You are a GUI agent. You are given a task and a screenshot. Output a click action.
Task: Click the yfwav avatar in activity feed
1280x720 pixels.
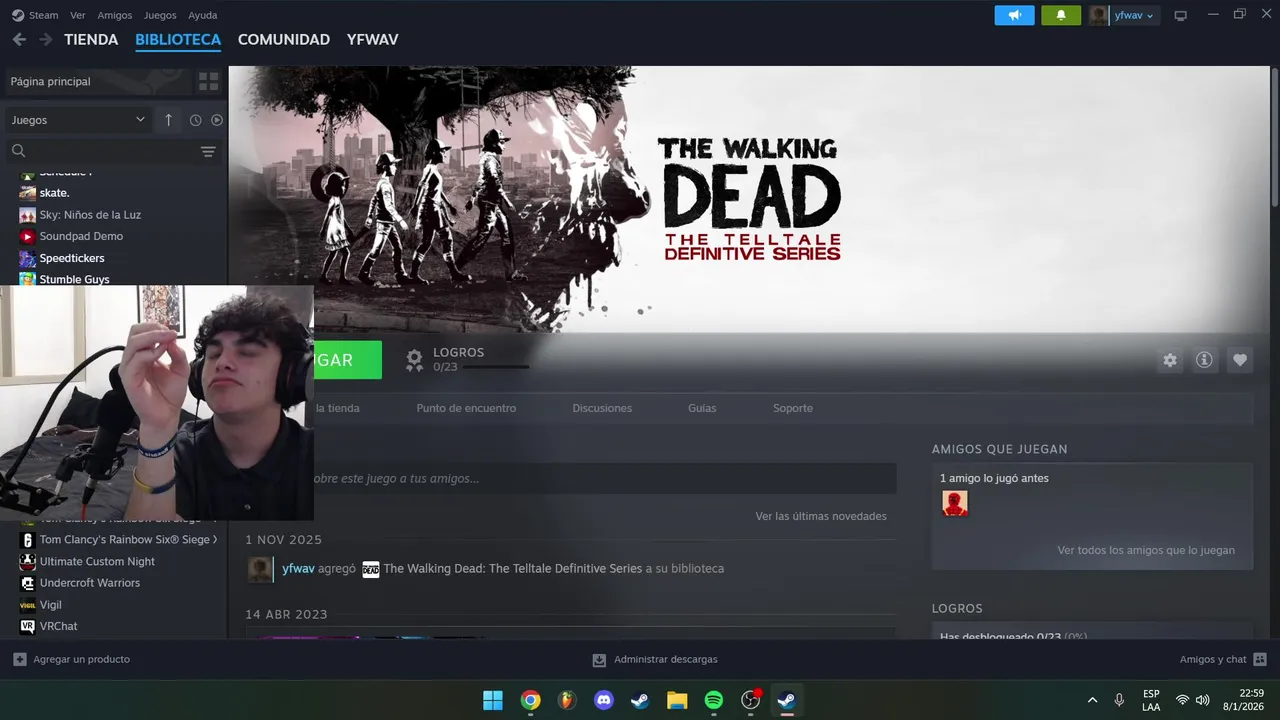[260, 569]
